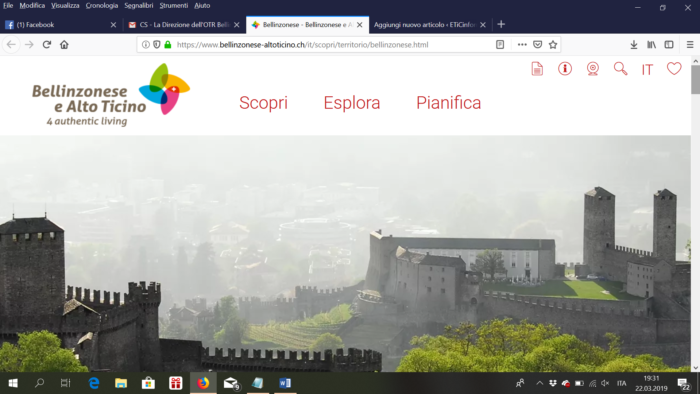
Task: Open the Pianifica navigation link
Action: [x=449, y=103]
